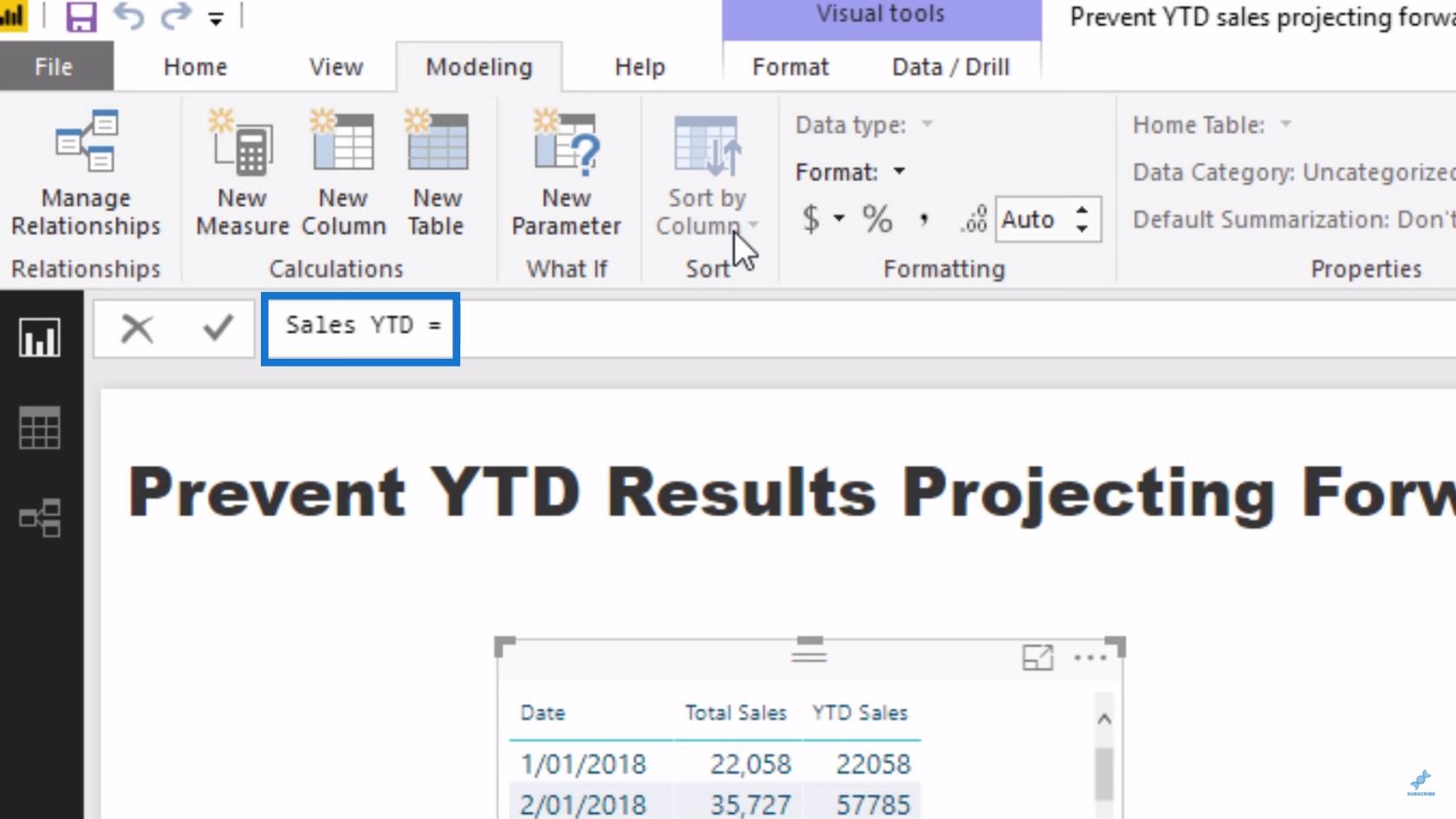Apply thousands separator comma format
The image size is (1456, 819).
924,218
